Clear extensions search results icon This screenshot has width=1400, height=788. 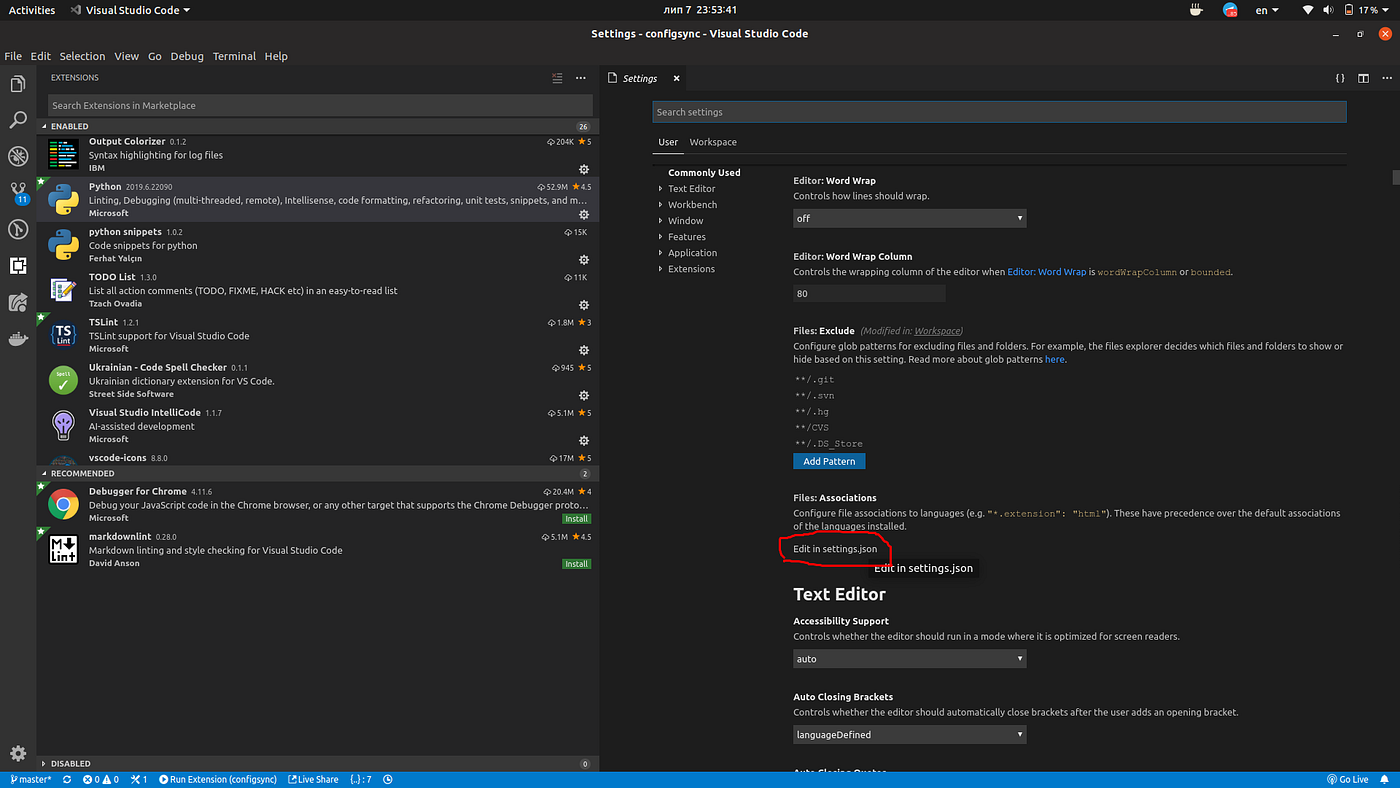[557, 78]
